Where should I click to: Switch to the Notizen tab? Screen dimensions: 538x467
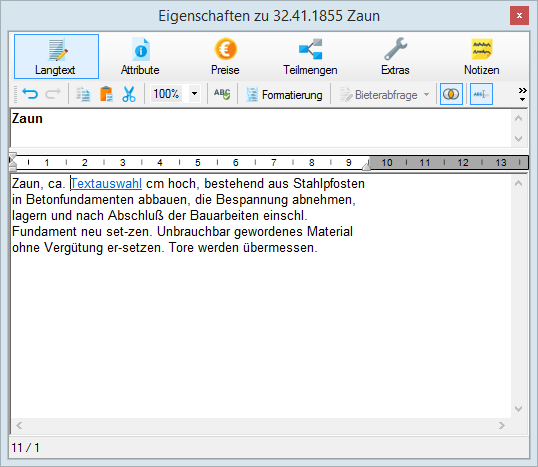[x=481, y=57]
